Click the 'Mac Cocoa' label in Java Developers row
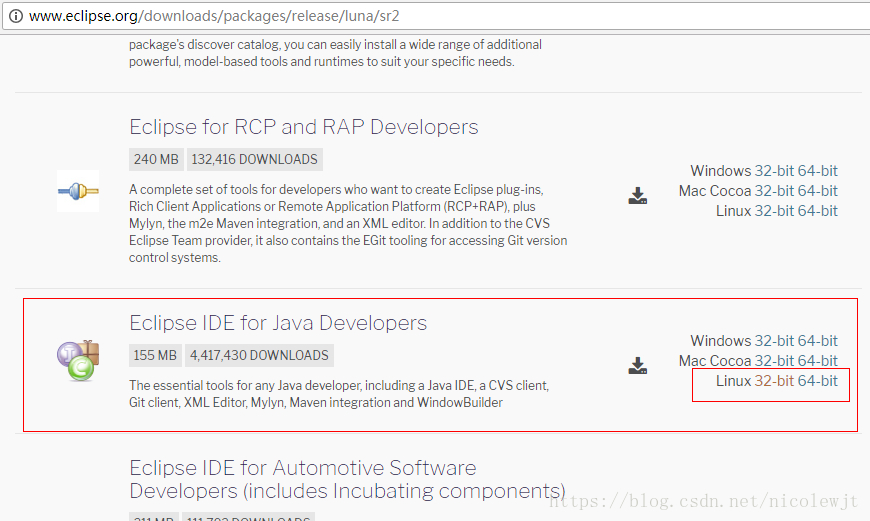Image resolution: width=870 pixels, height=521 pixels. point(715,361)
